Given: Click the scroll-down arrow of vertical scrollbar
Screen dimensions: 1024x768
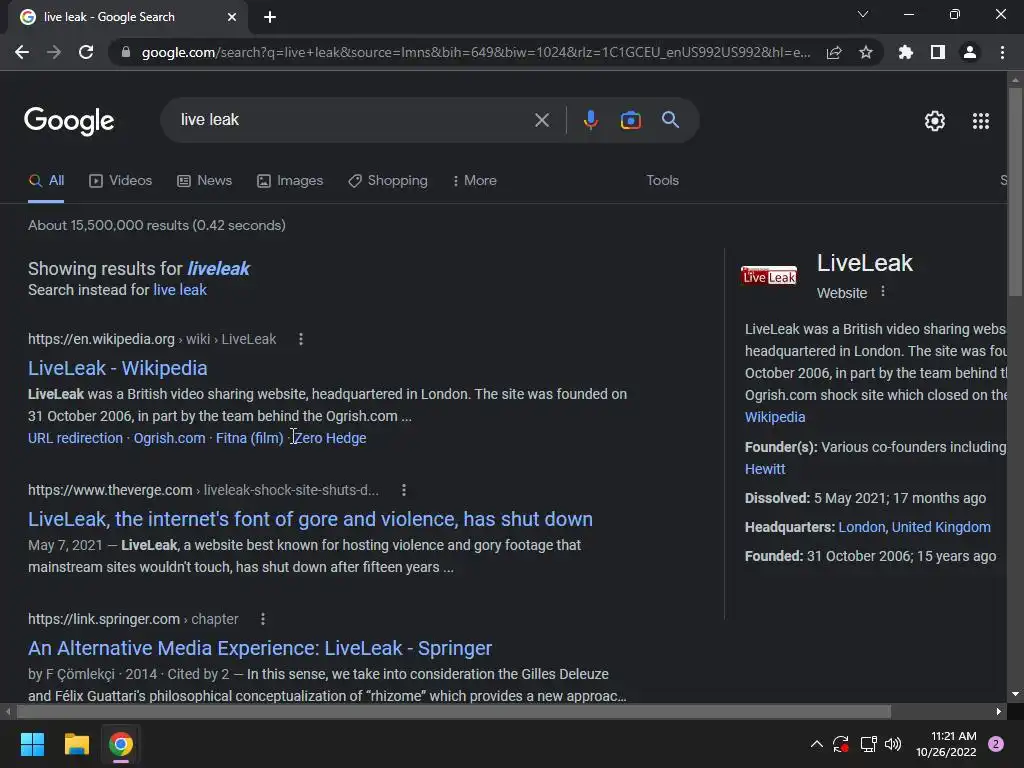Looking at the screenshot, I should 1015,694.
